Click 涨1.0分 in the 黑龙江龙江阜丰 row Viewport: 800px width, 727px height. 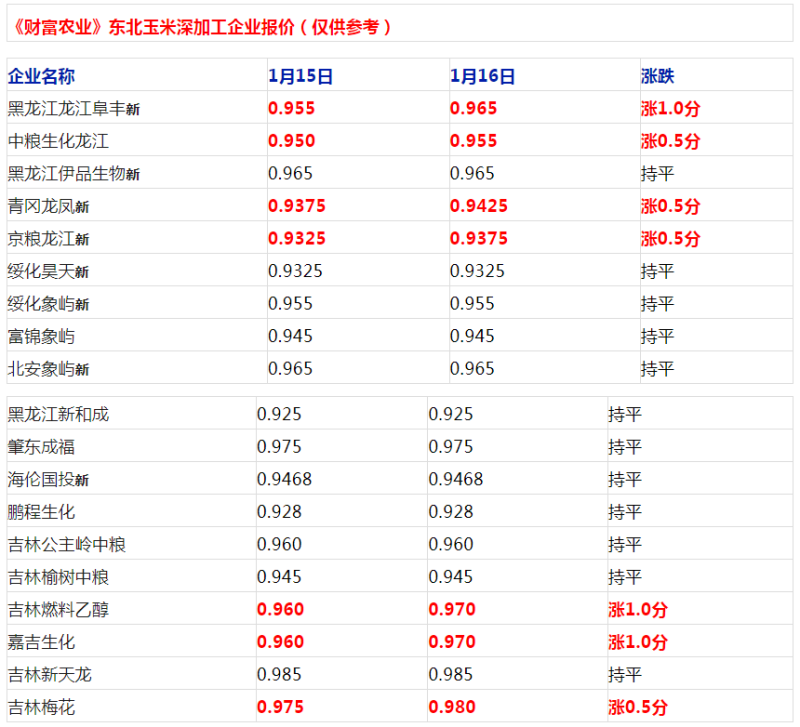670,109
